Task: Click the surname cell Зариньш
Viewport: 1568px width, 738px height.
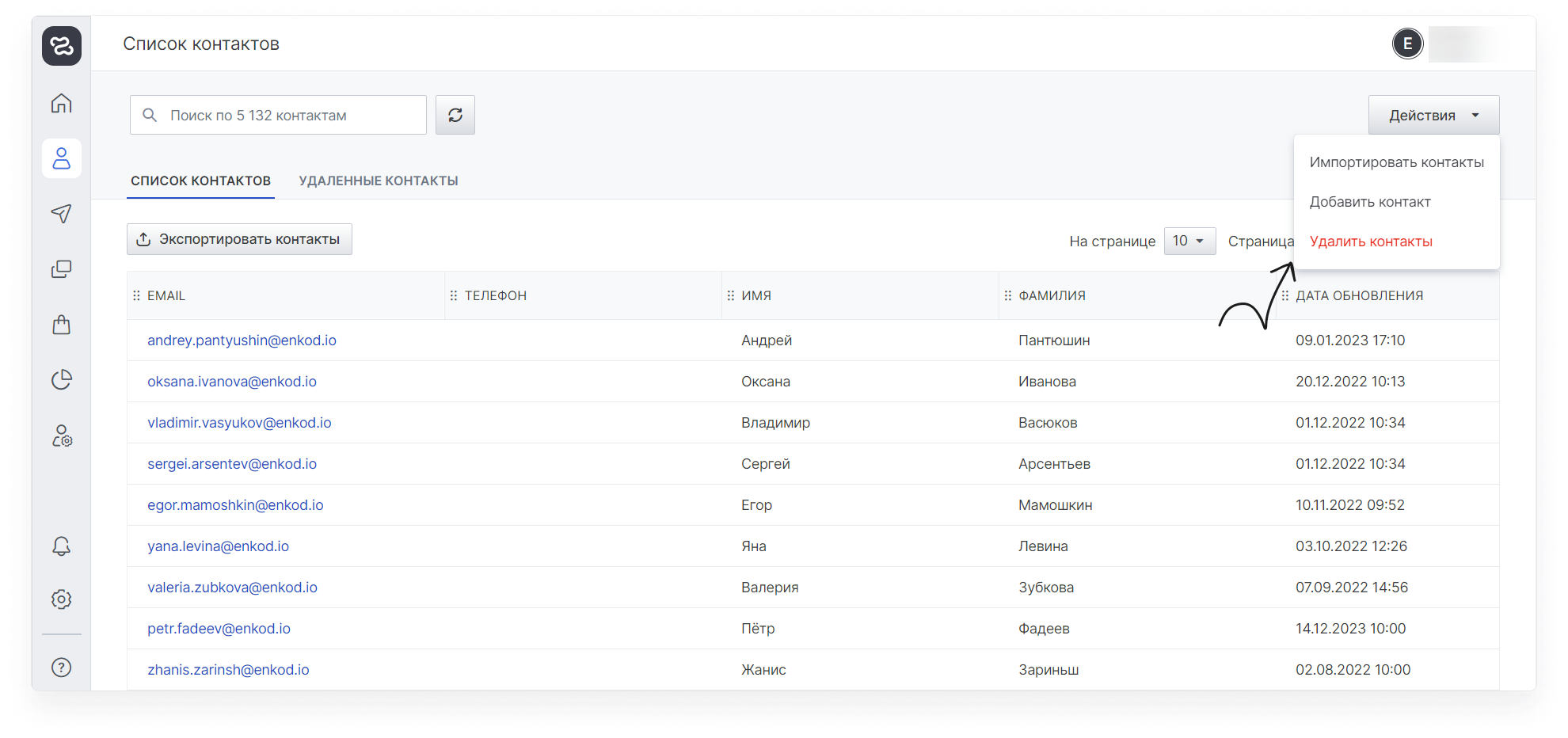Action: (1049, 670)
